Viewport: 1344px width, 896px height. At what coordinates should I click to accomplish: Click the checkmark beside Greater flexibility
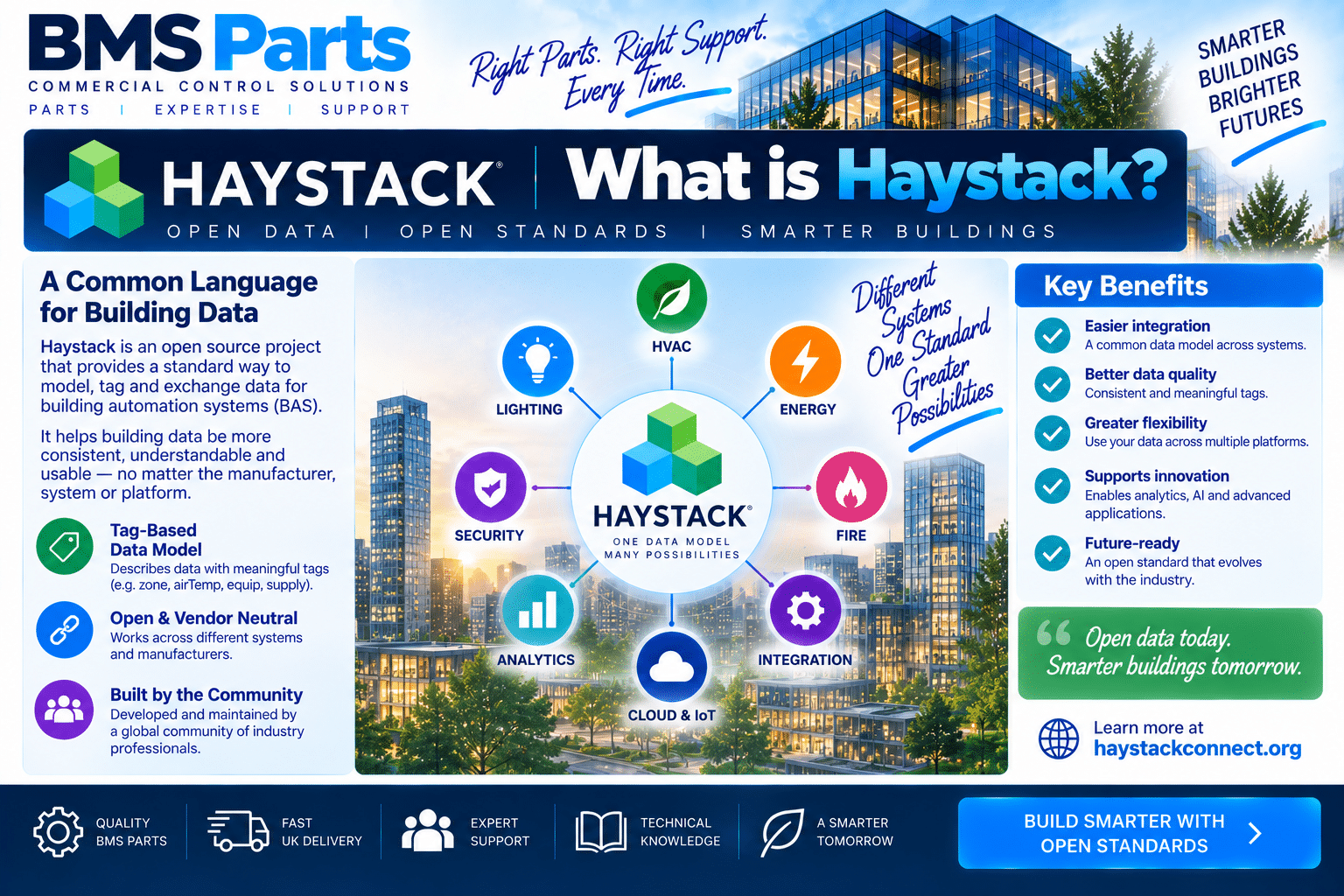[x=1053, y=431]
